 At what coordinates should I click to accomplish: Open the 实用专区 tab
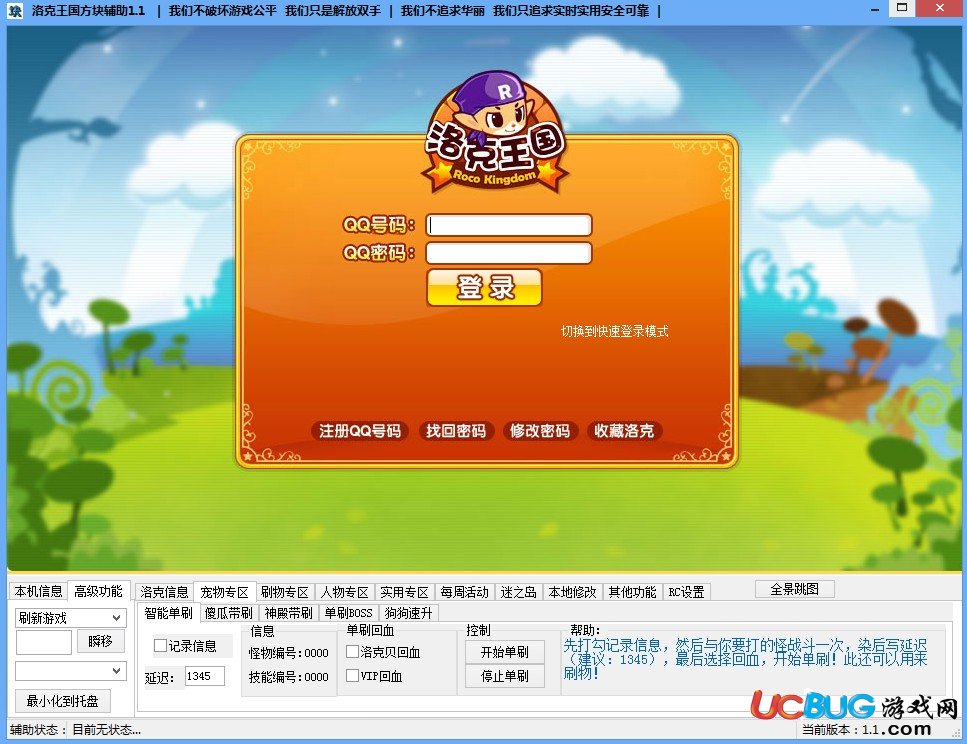[404, 592]
